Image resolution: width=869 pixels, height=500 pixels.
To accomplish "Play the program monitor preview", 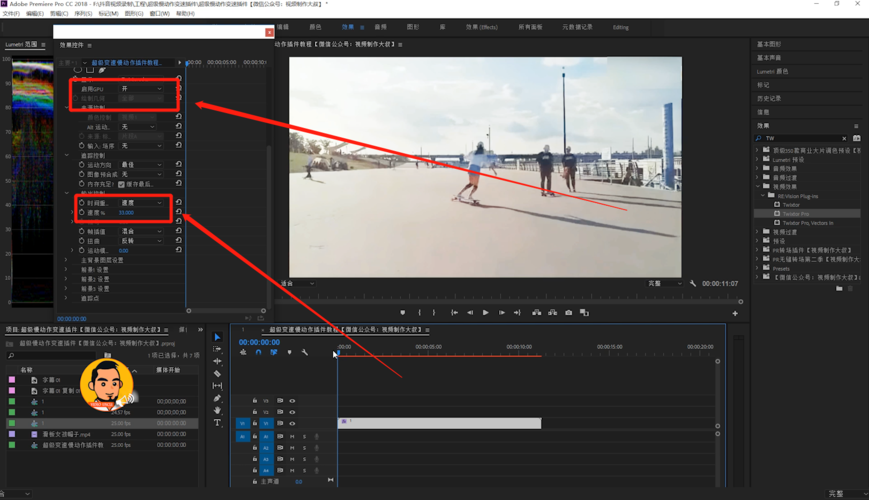I will pos(485,313).
